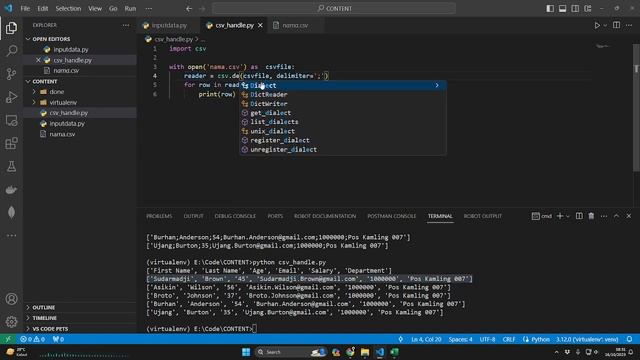Go forward with the navigation arrow
Screen dimensions: 640x360
(202, 9)
